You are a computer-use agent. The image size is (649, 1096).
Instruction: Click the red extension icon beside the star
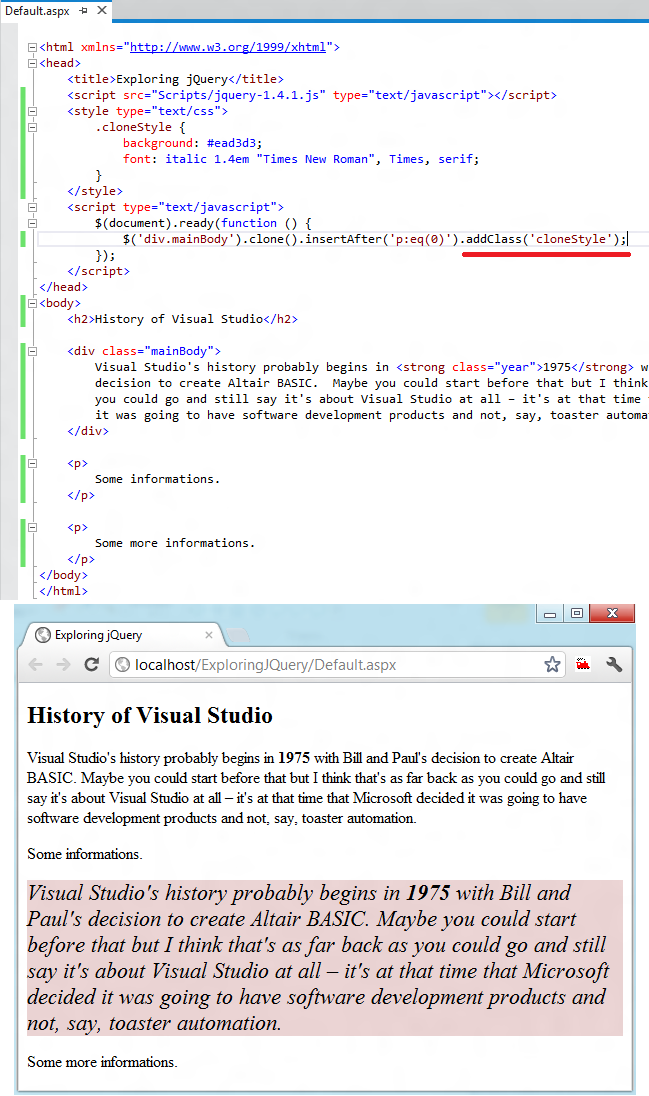click(583, 665)
